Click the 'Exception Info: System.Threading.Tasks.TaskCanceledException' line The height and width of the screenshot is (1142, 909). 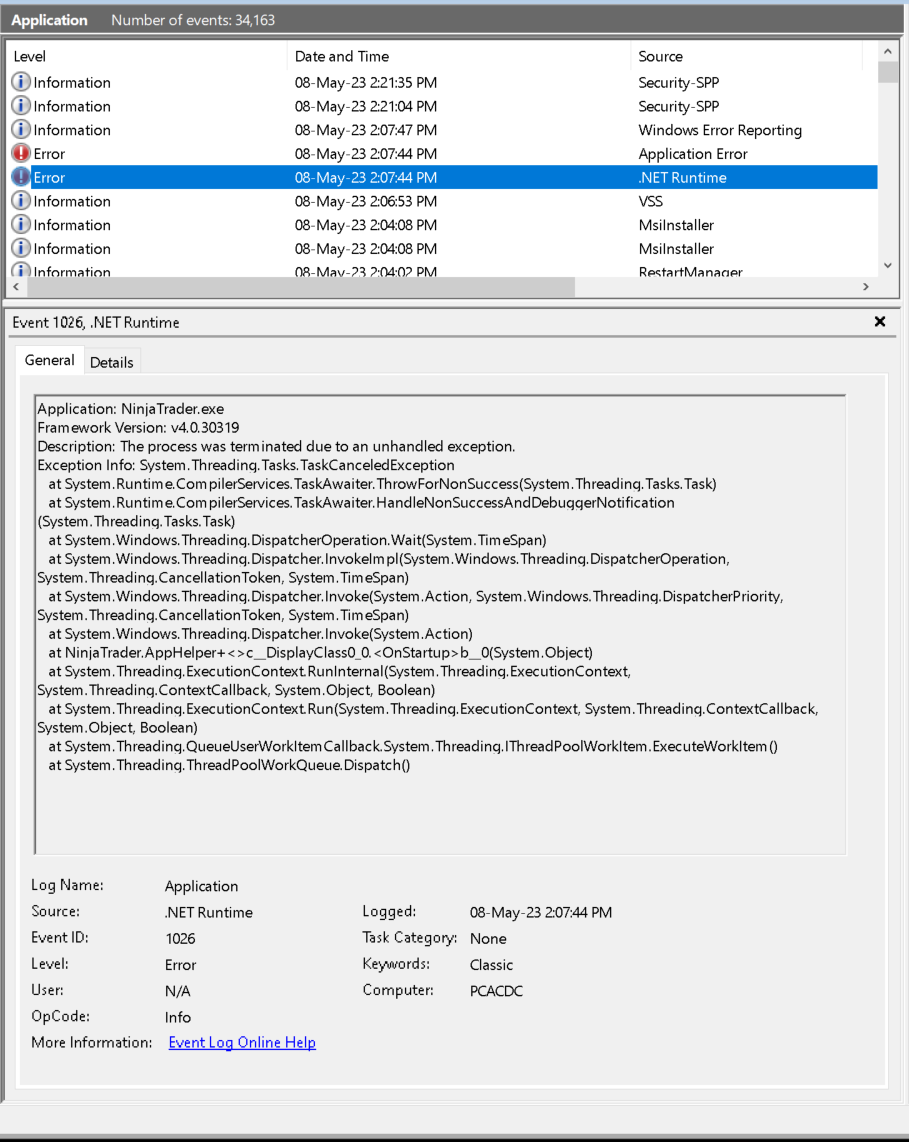click(246, 465)
